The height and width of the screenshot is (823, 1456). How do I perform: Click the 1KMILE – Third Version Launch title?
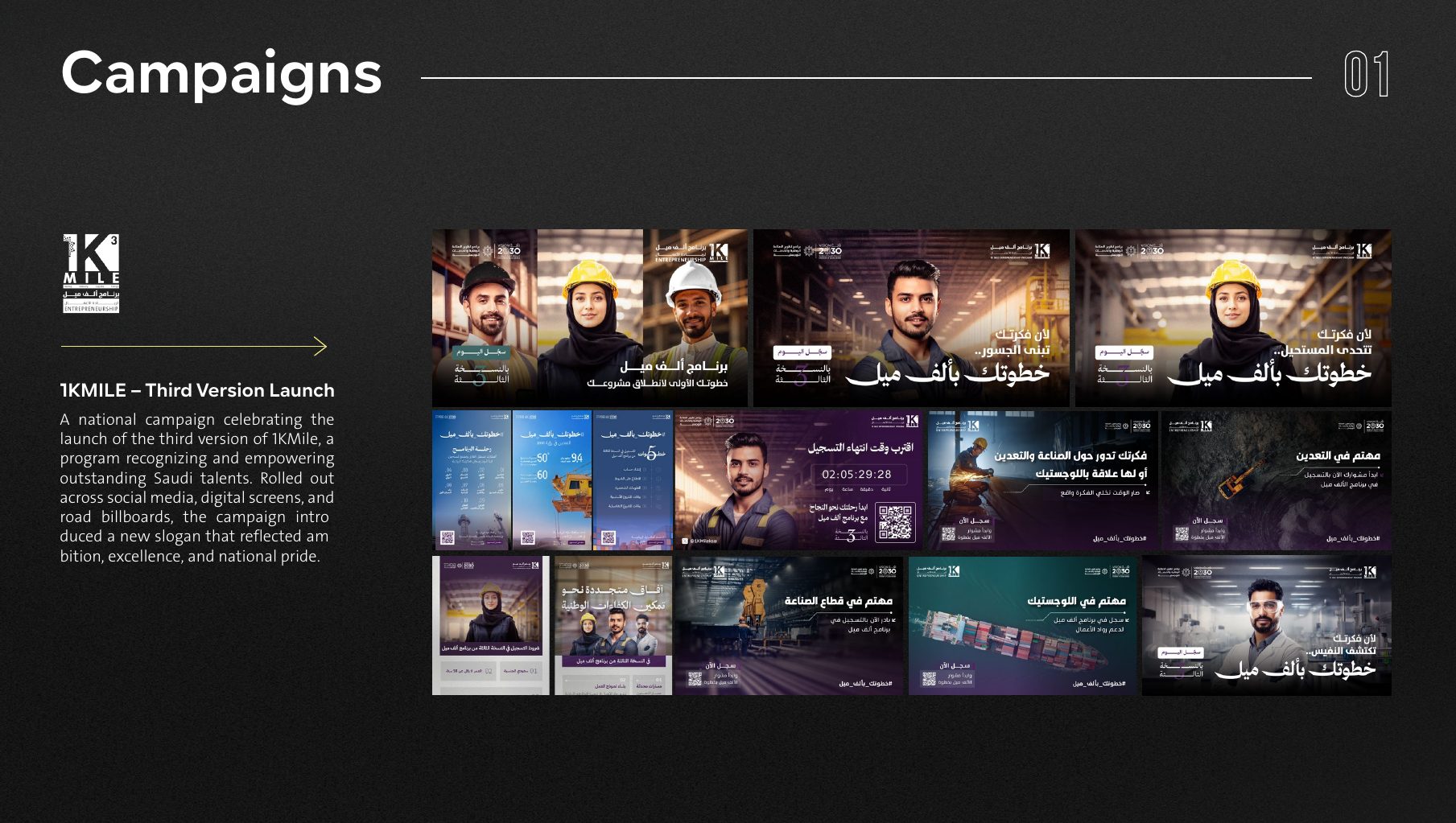point(197,390)
